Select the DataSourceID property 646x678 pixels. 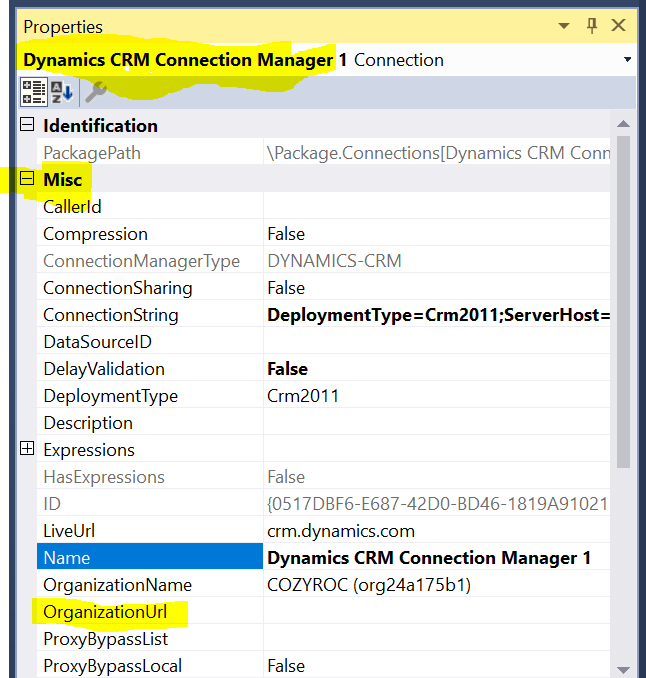coord(150,342)
